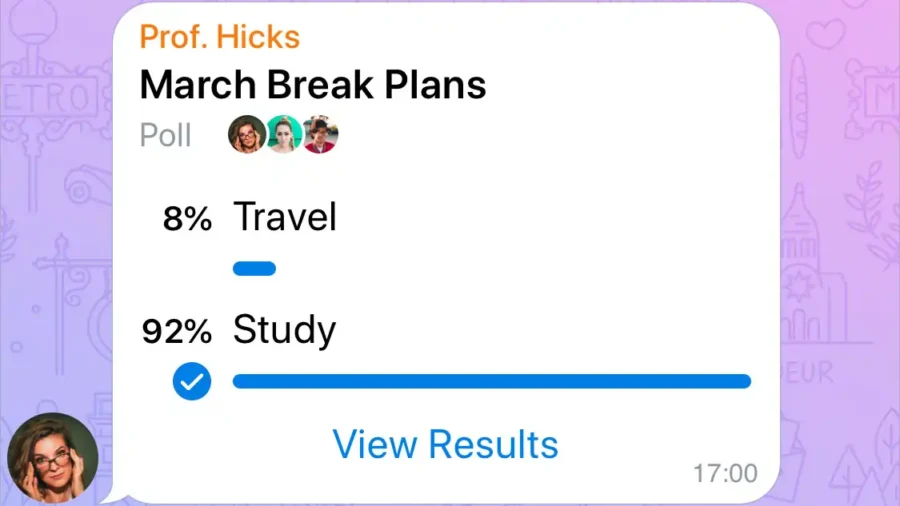Viewport: 900px width, 506px height.
Task: Select the Study poll option
Action: [284, 330]
